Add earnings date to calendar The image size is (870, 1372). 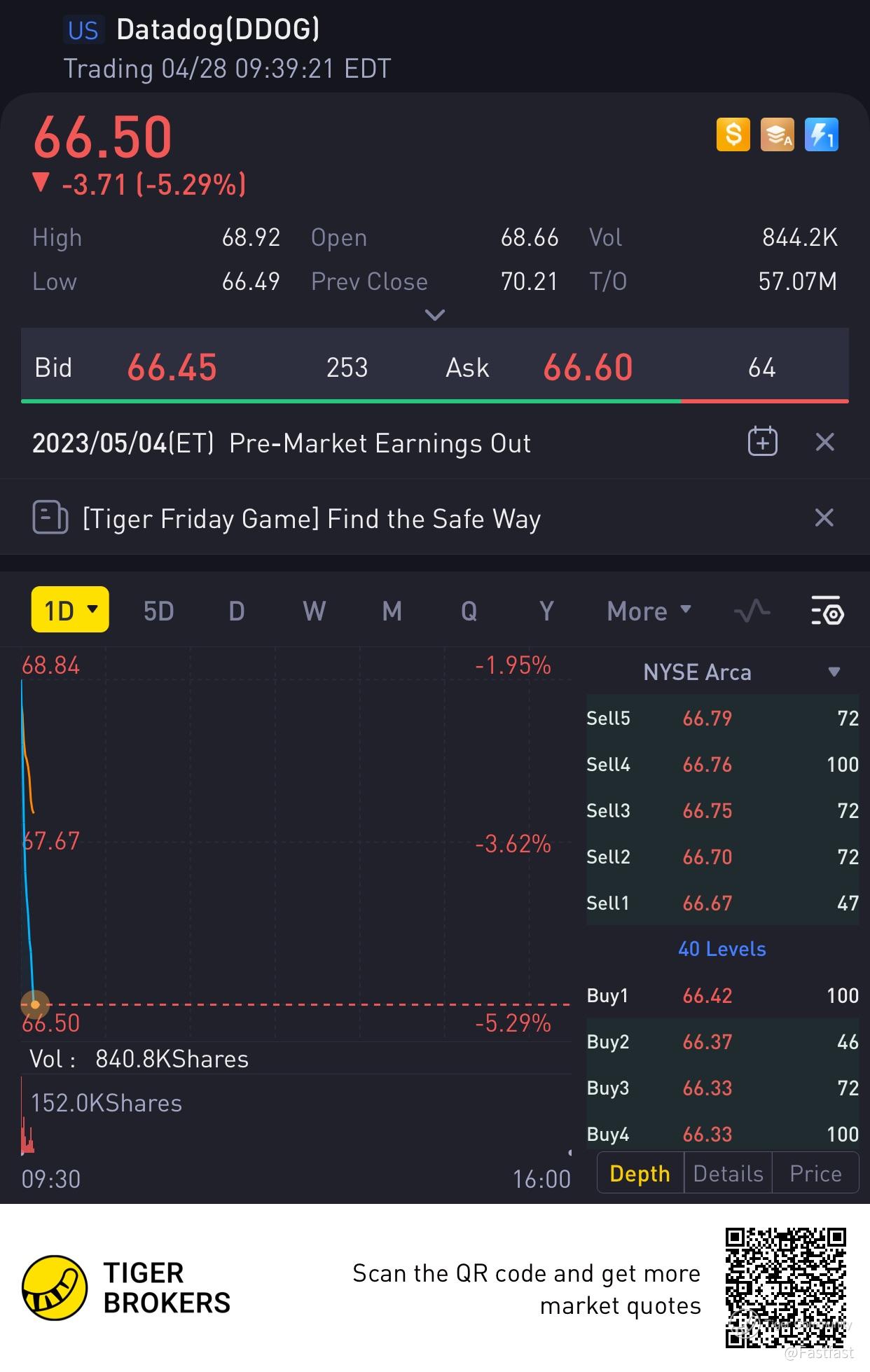tap(762, 442)
